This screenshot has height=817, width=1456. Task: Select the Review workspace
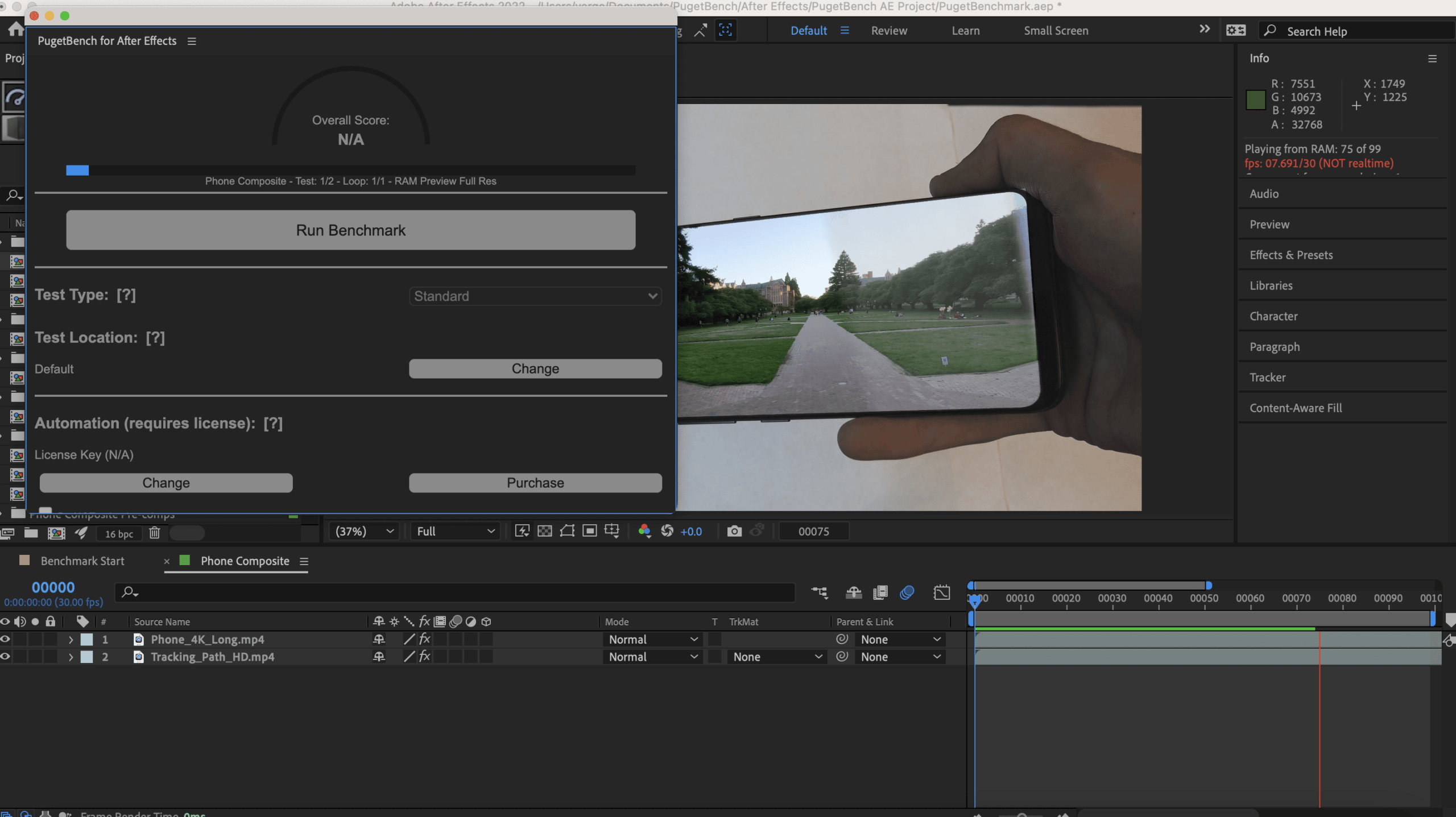coord(888,31)
